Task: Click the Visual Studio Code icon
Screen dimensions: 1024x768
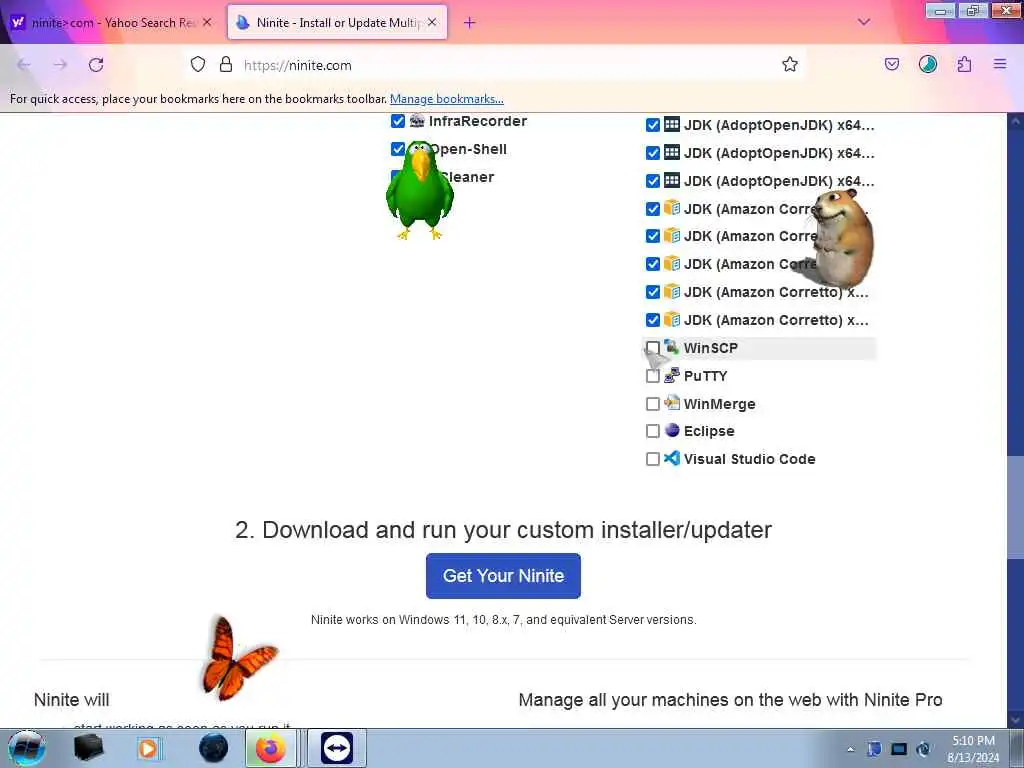Action: pyautogui.click(x=672, y=458)
